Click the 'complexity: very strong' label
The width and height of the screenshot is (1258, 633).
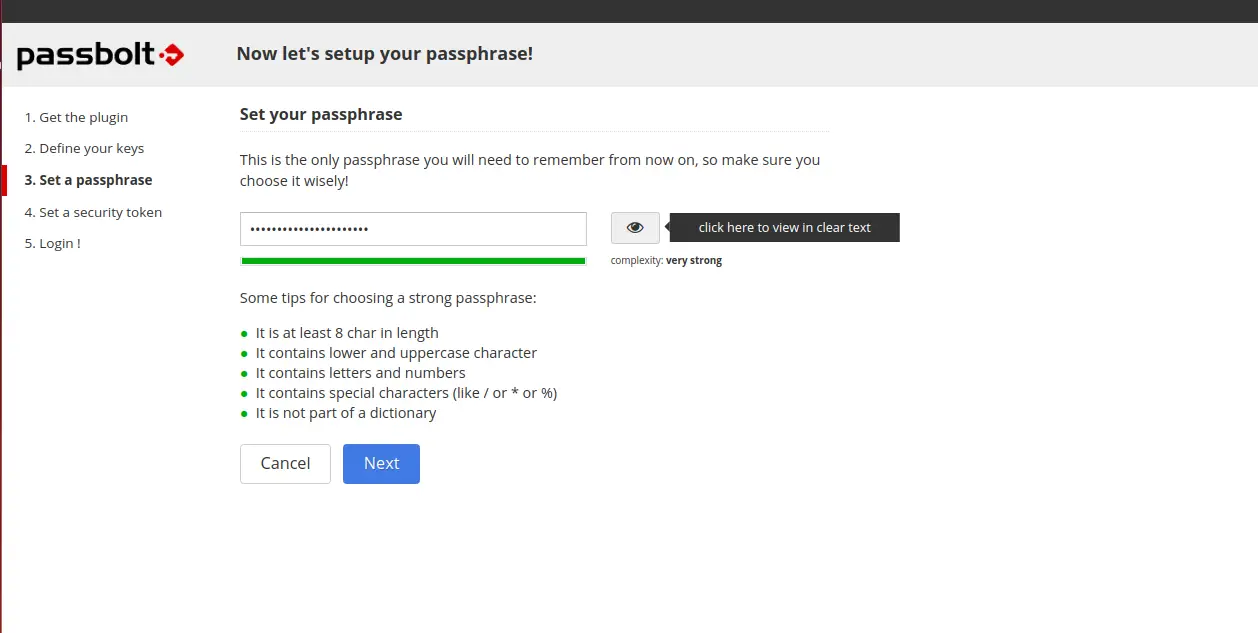pos(666,261)
